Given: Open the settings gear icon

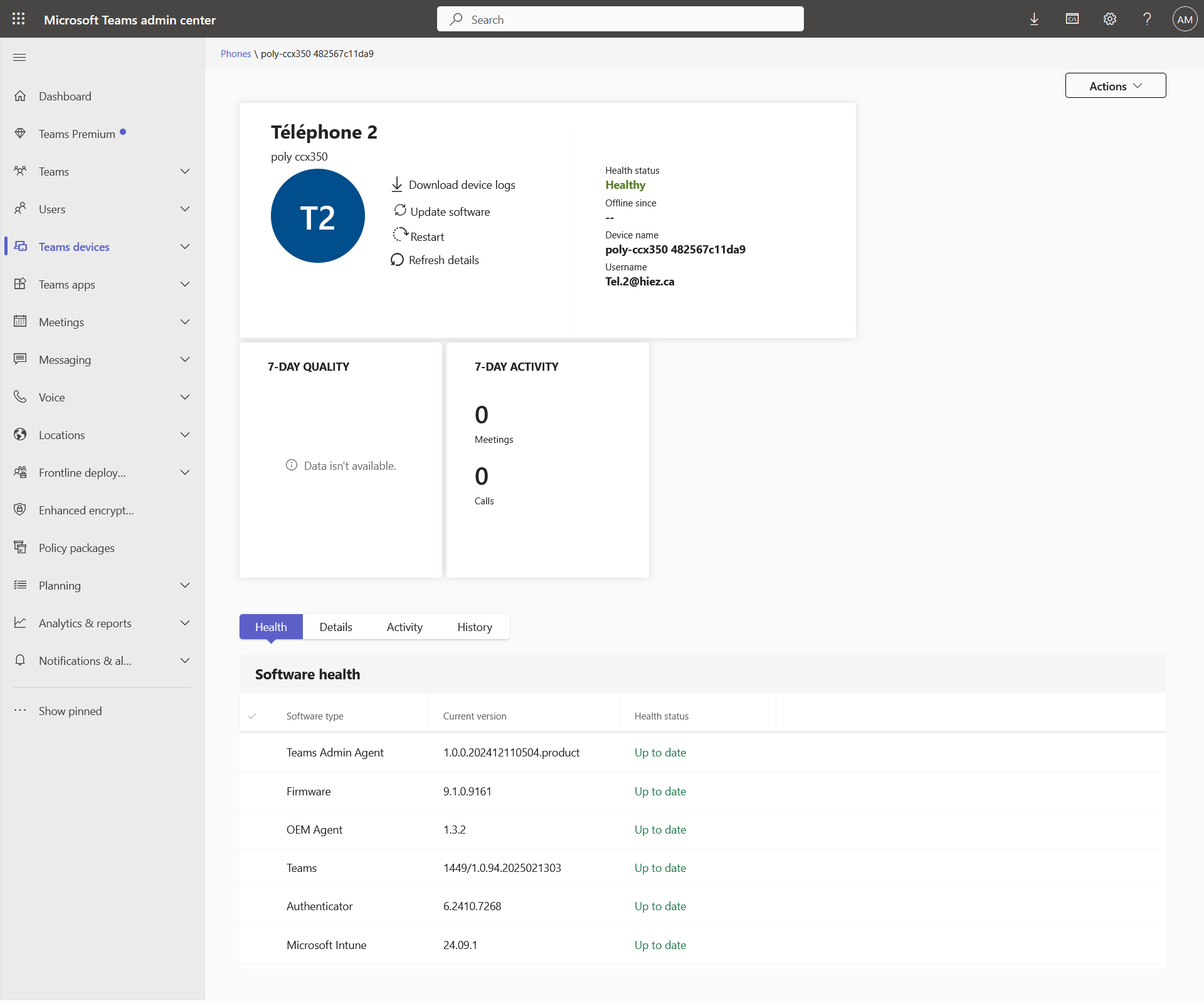Looking at the screenshot, I should 1110,19.
